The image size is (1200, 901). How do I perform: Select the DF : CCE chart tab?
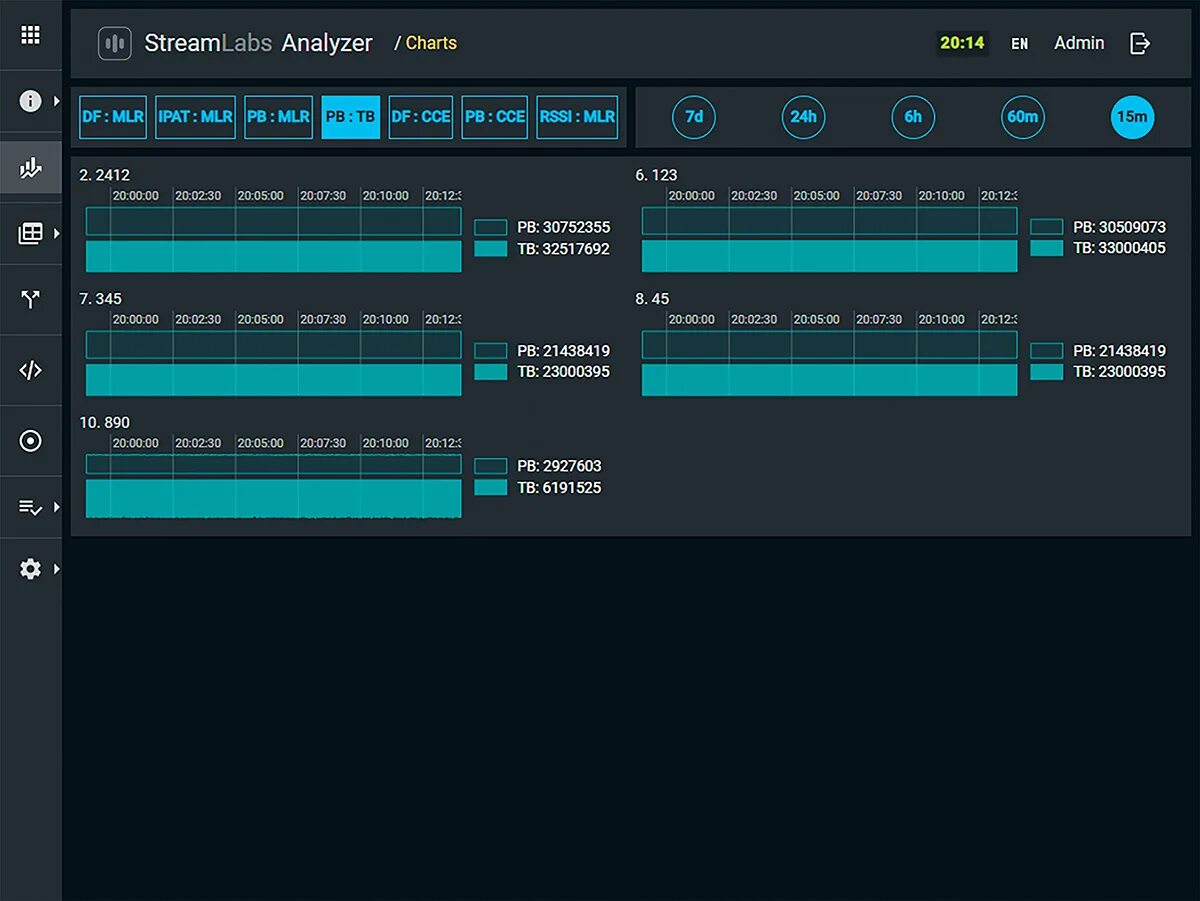420,117
